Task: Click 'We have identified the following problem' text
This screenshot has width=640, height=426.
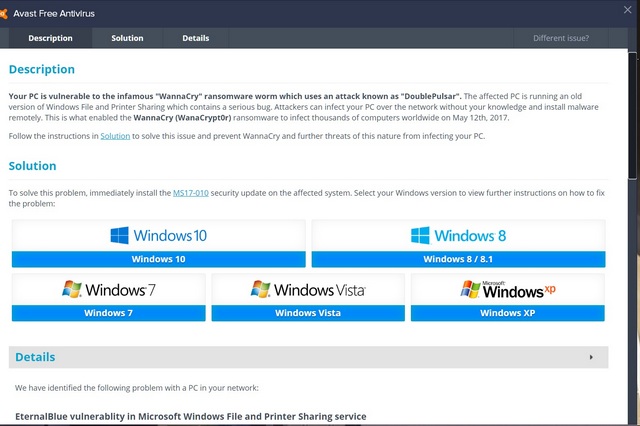Action: click(x=137, y=388)
